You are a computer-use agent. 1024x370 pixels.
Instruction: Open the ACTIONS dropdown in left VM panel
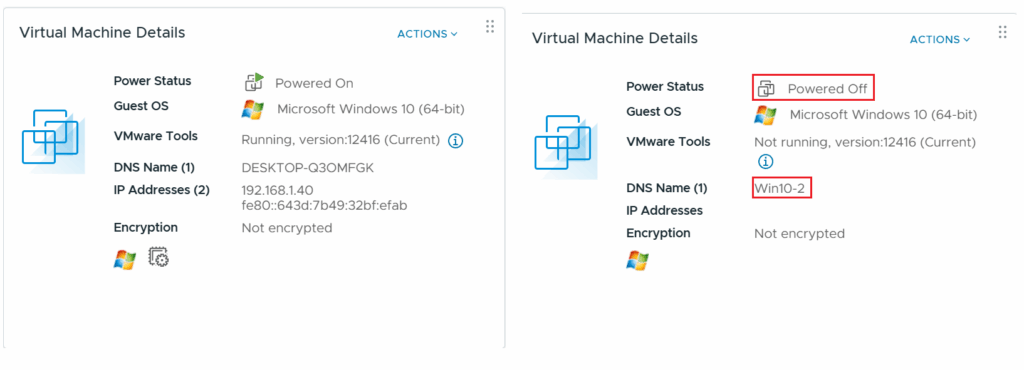point(427,34)
